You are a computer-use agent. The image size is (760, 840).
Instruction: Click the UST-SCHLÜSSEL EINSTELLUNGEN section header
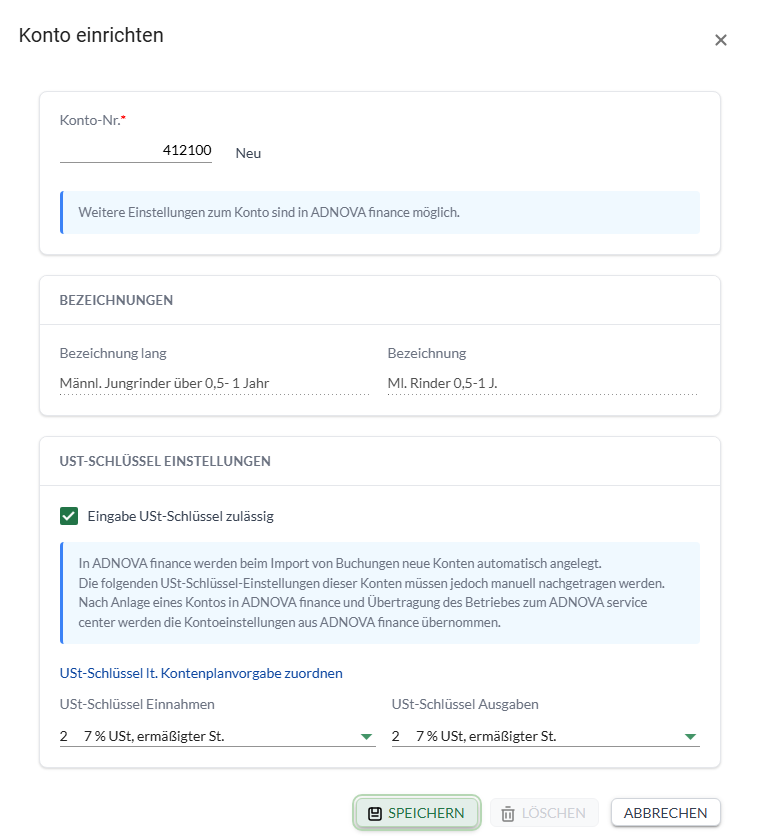point(165,461)
